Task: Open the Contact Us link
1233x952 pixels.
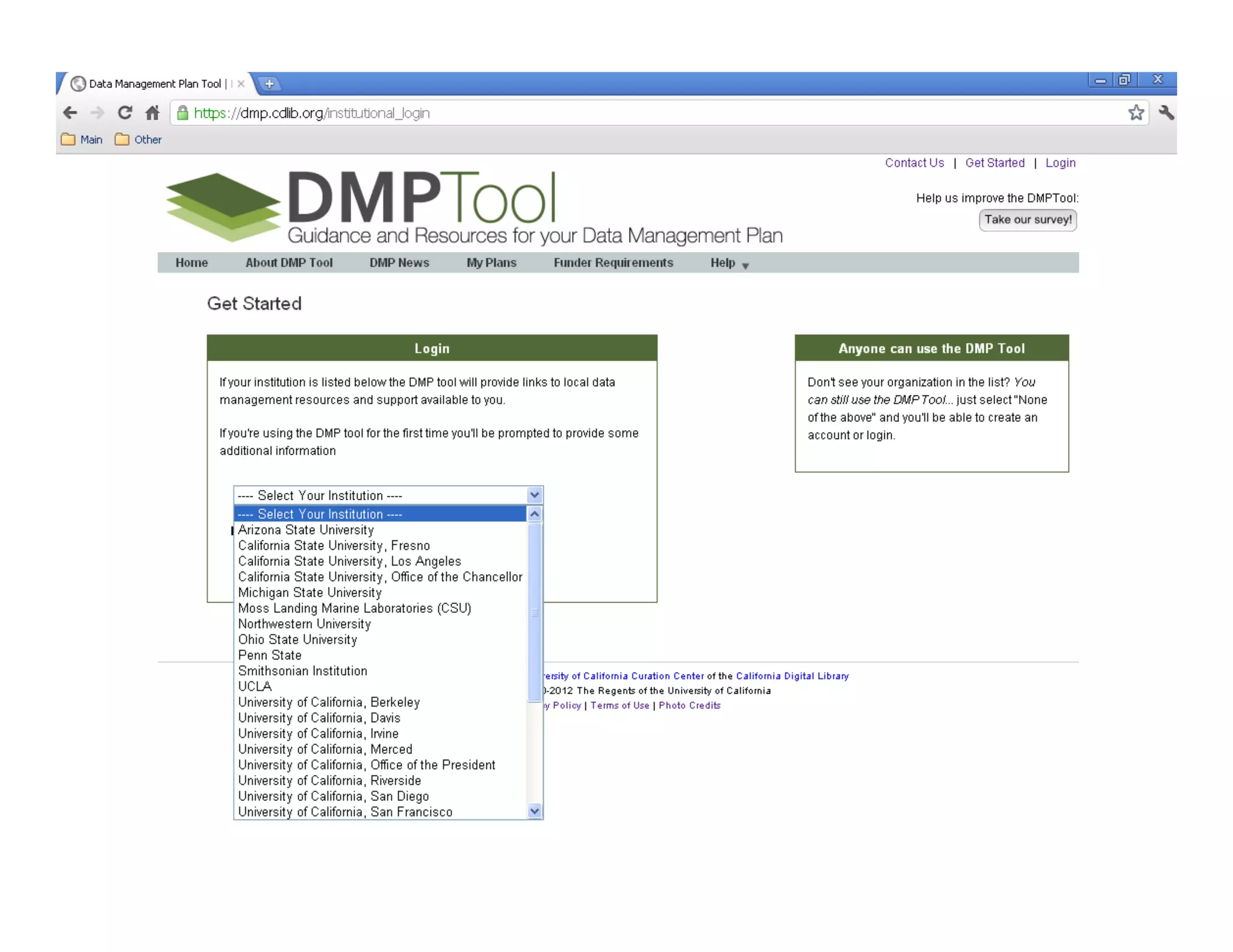Action: coord(914,163)
